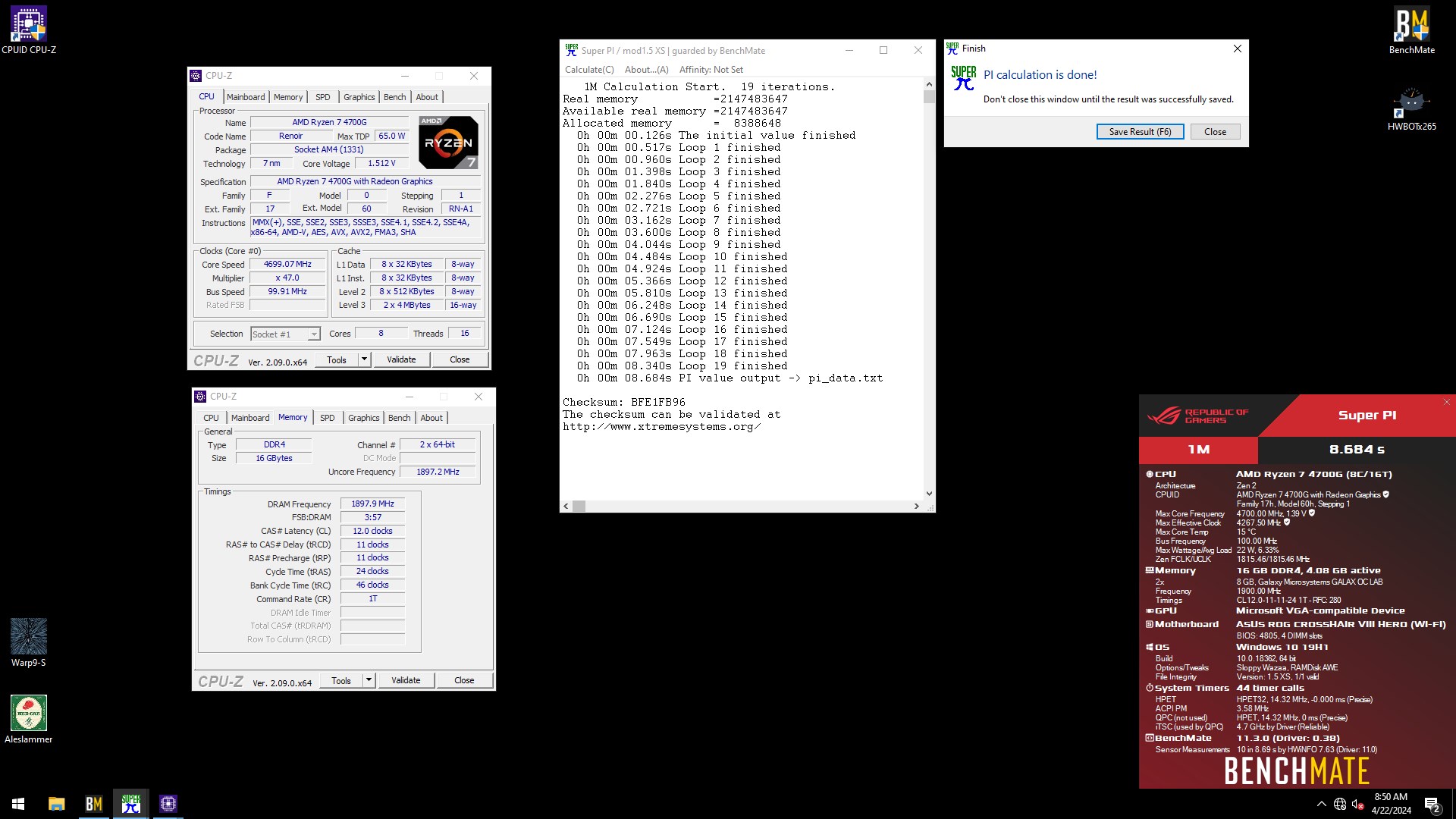Open the CPUID CPU-Z desktop shortcut
The width and height of the screenshot is (1456, 819).
pos(29,30)
